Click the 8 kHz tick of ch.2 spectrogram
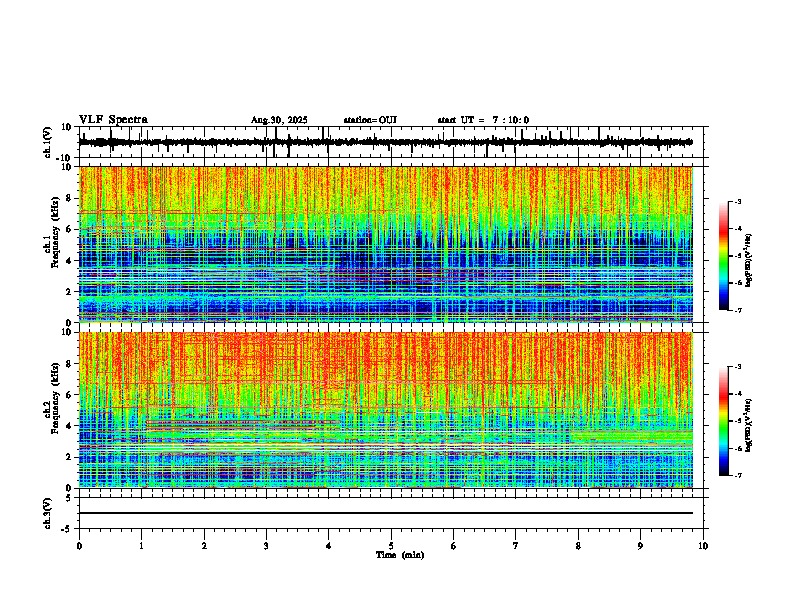 coord(71,364)
